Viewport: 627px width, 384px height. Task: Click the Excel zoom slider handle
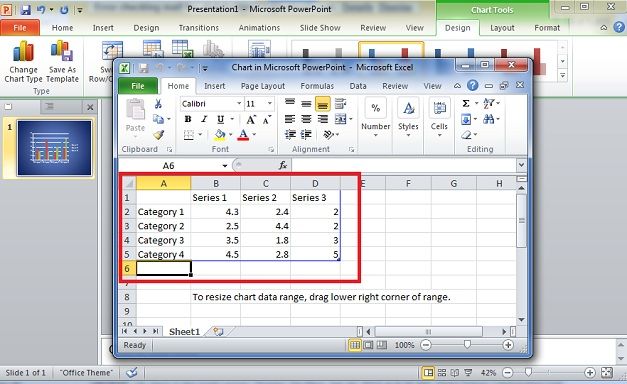coord(467,344)
